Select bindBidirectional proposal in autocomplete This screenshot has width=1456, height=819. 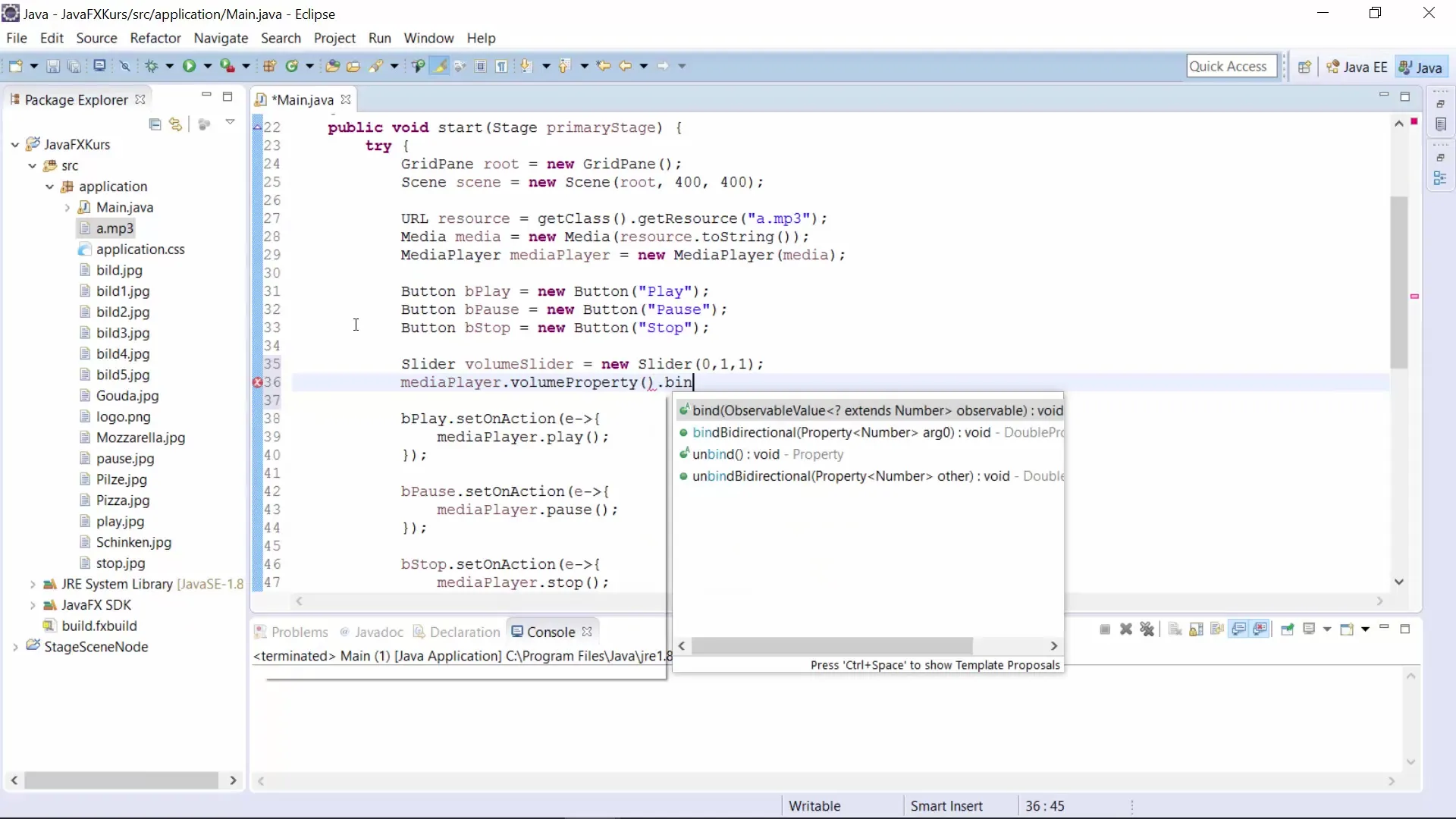click(870, 432)
